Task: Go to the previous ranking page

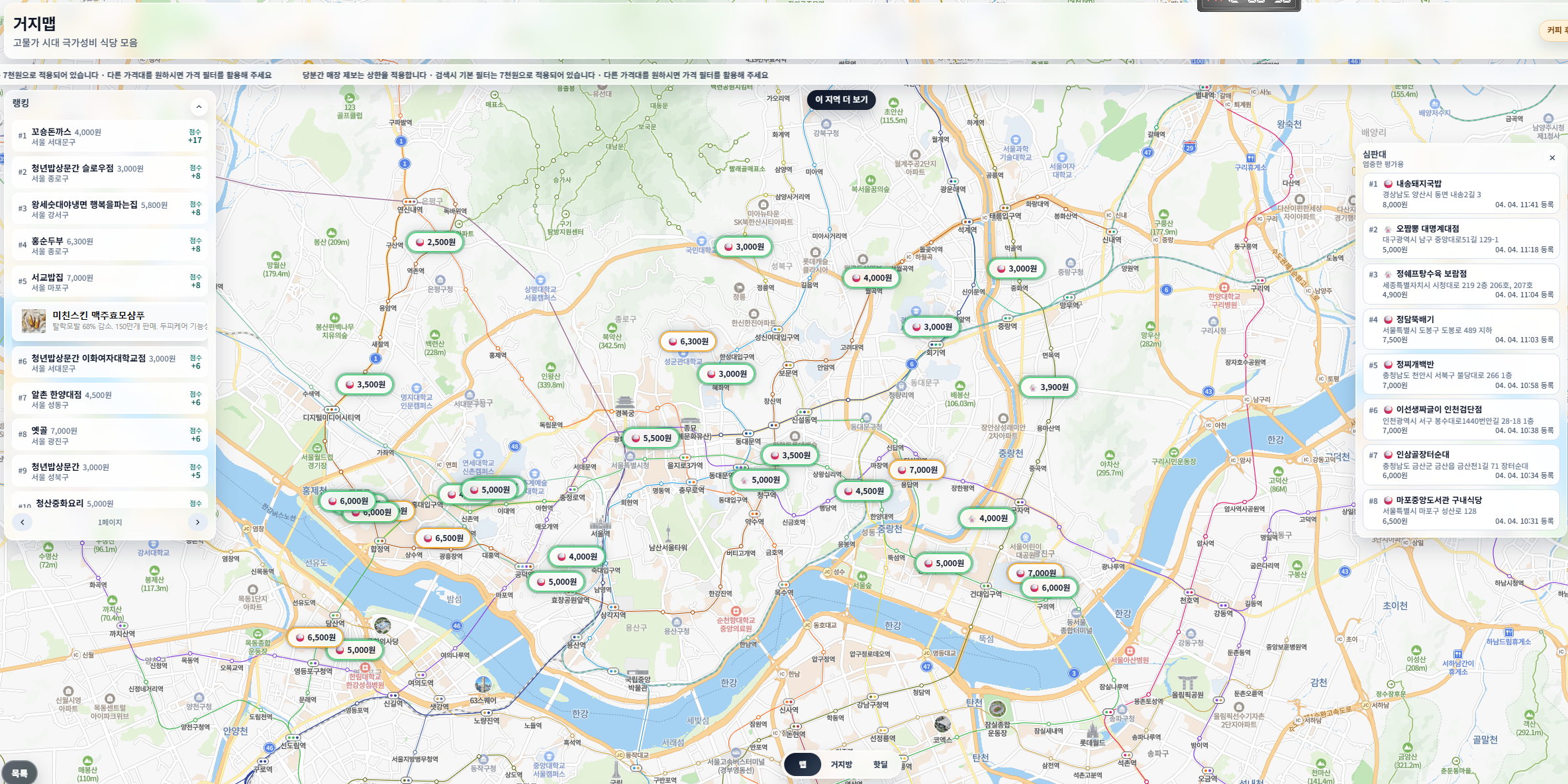Action: click(x=23, y=522)
